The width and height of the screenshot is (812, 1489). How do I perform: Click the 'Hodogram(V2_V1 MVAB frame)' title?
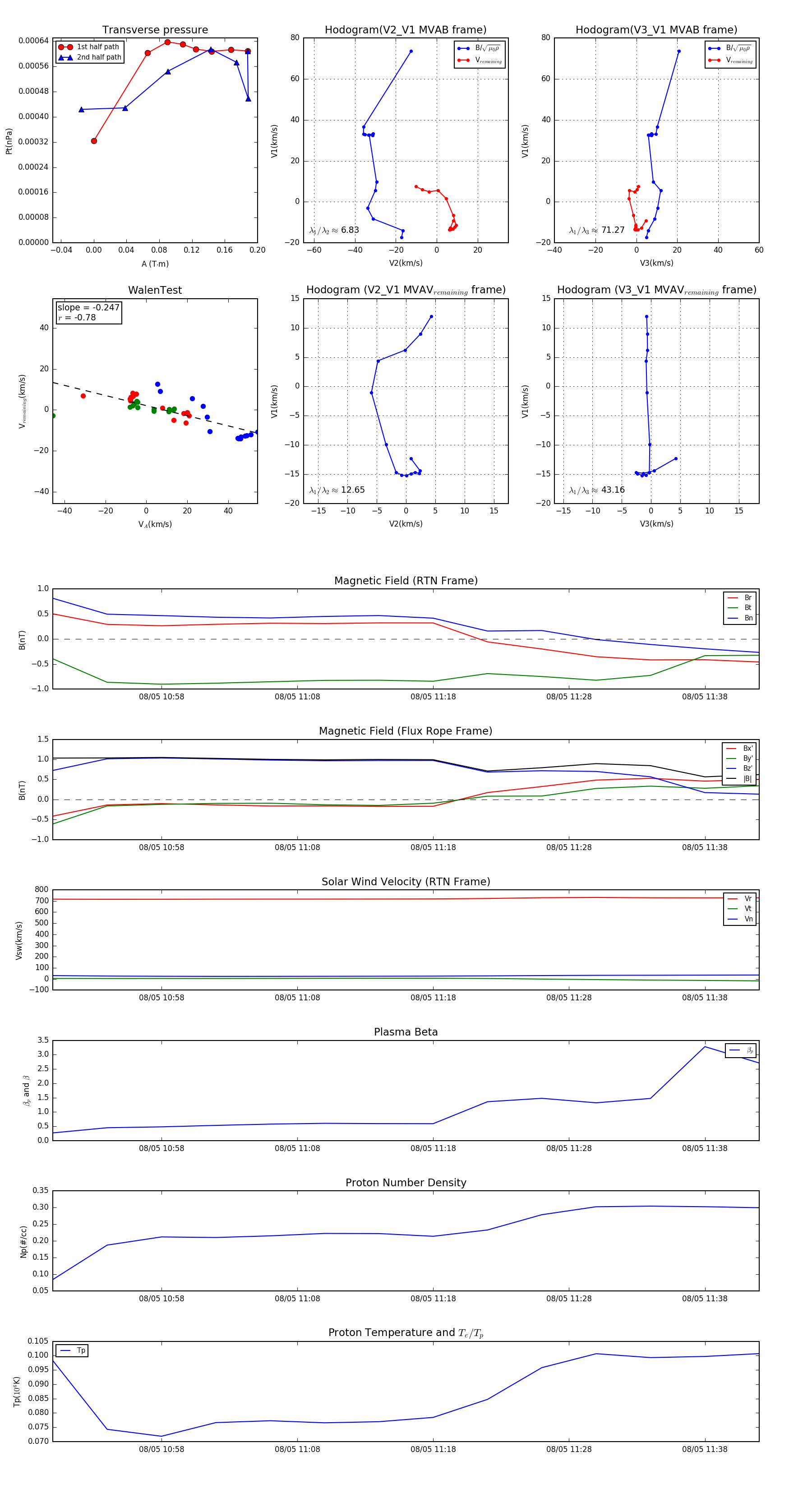406,30
